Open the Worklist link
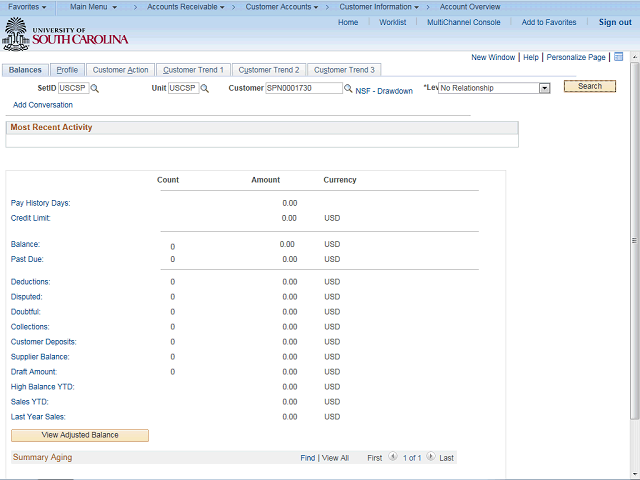 [393, 22]
